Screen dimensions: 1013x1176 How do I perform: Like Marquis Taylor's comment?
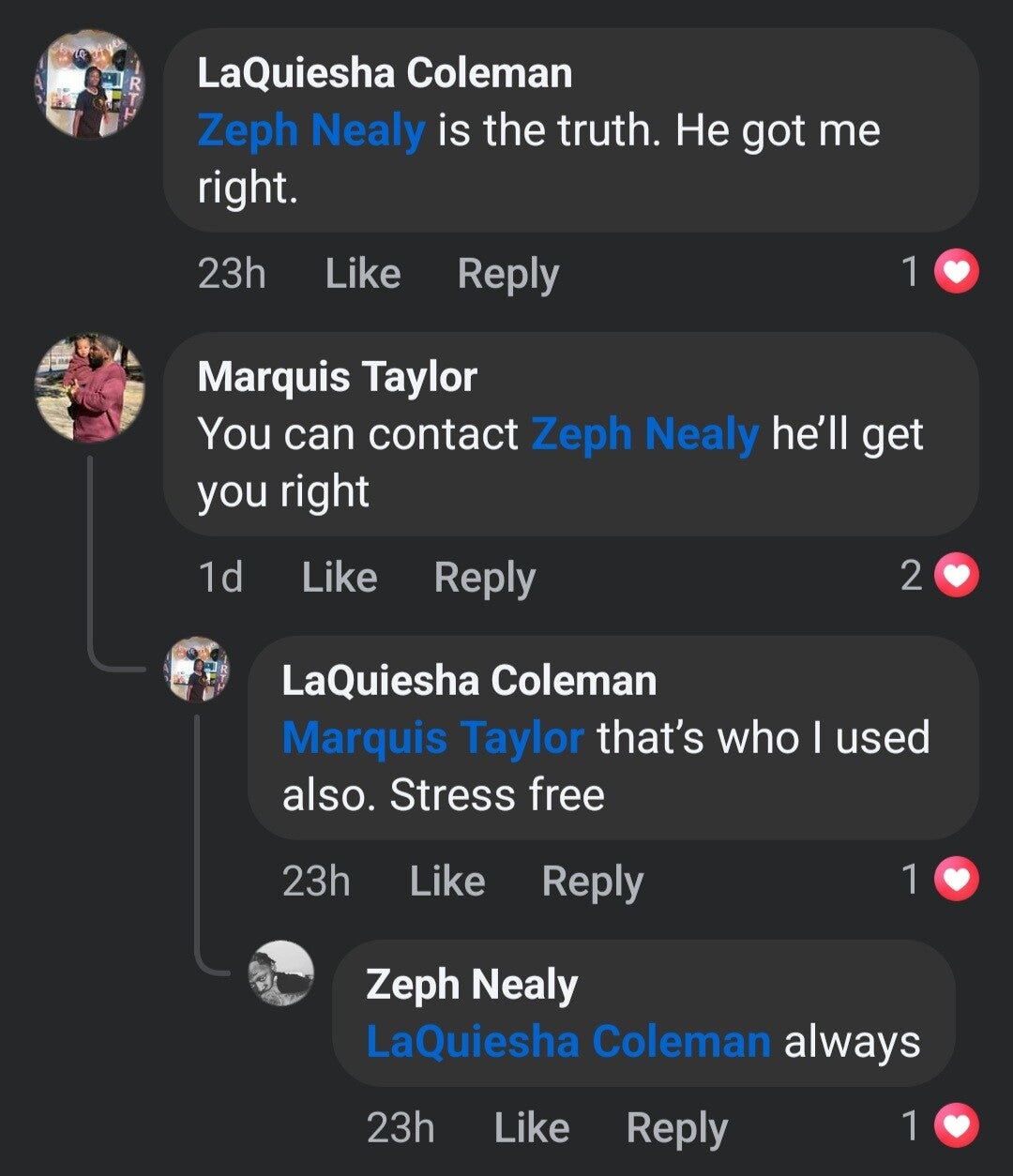point(340,578)
